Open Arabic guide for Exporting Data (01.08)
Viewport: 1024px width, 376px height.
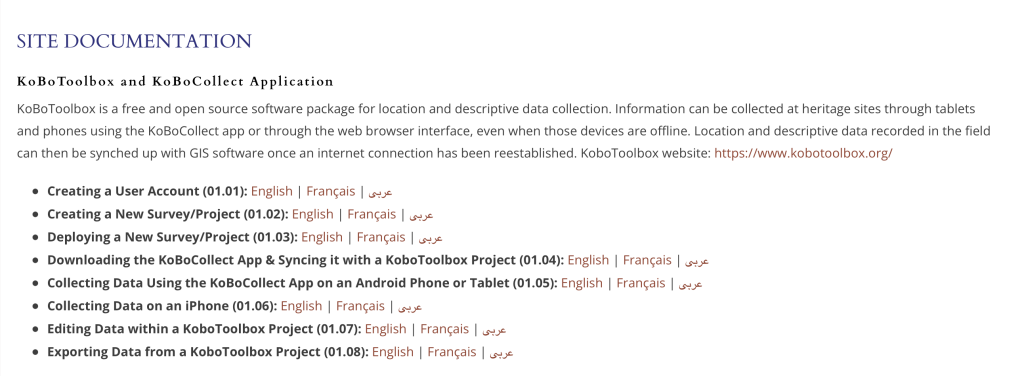502,352
